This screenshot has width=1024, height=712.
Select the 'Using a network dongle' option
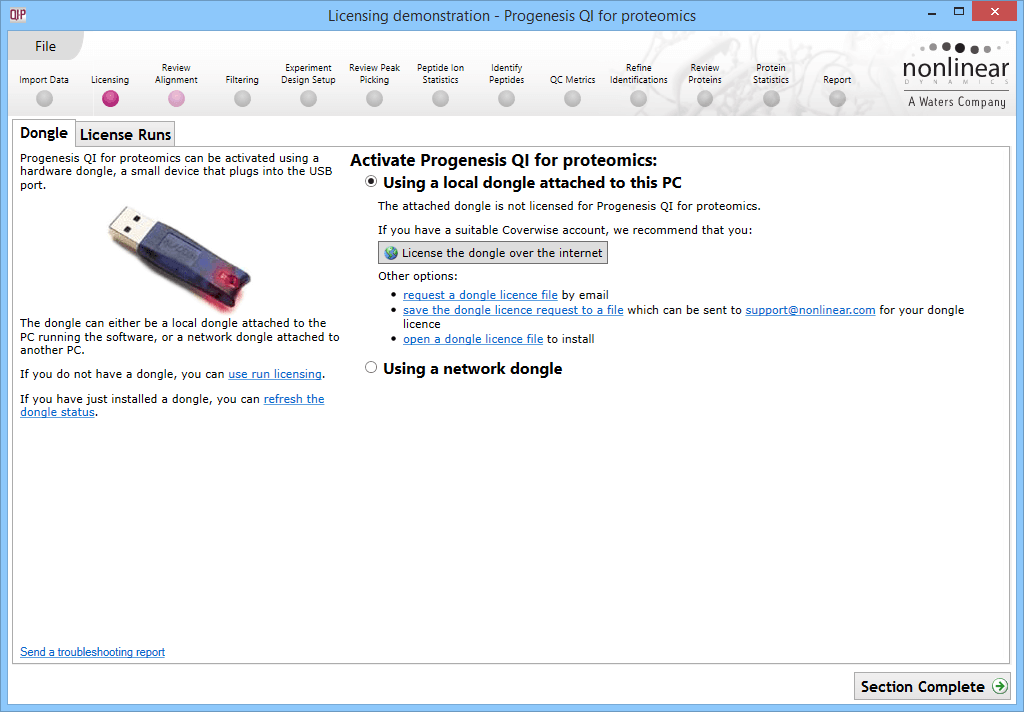click(371, 368)
